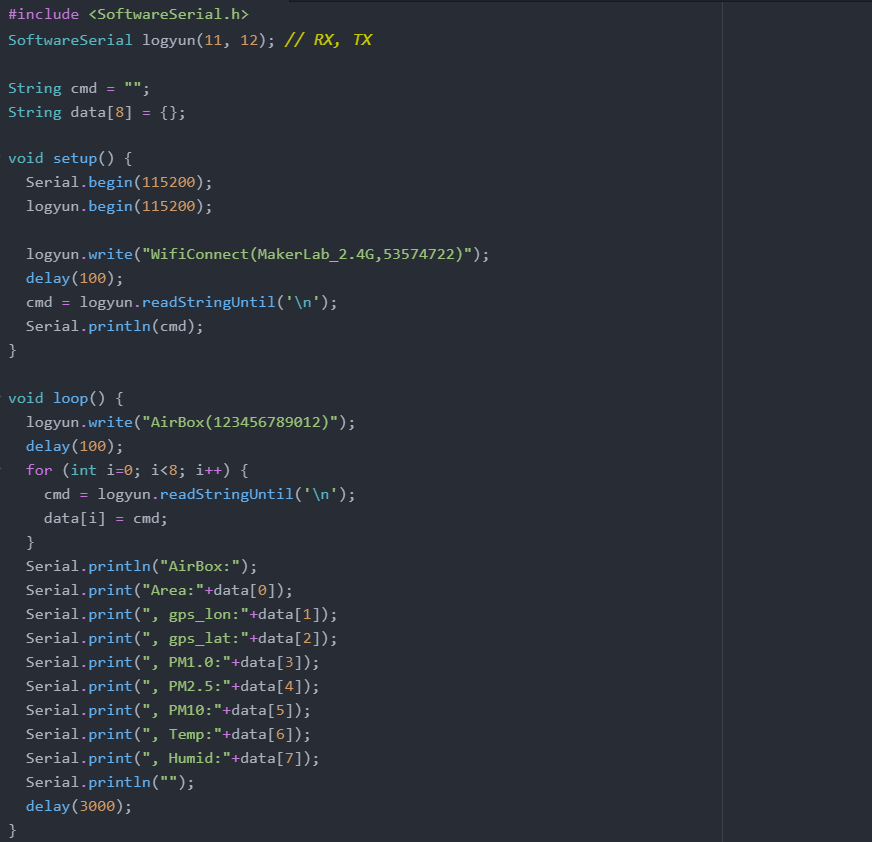Click the delay(3000) line
This screenshot has width=872, height=842.
click(x=79, y=806)
